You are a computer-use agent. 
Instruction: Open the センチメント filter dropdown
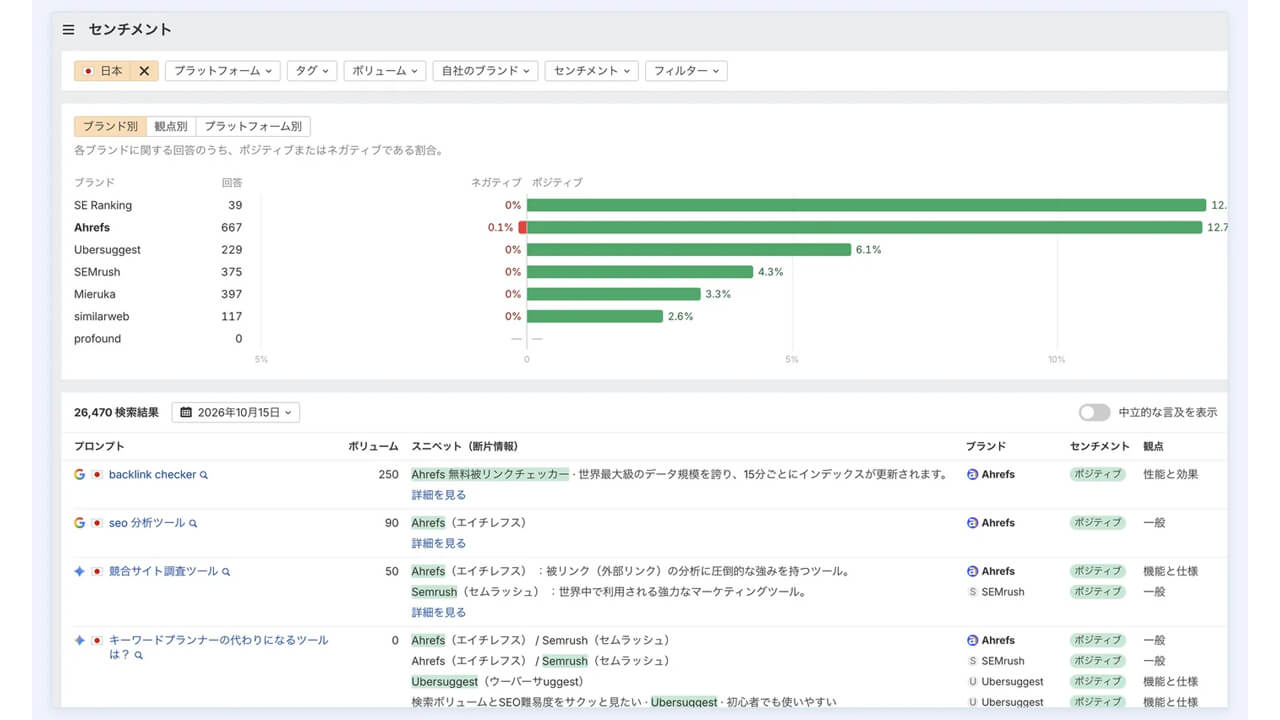click(592, 71)
